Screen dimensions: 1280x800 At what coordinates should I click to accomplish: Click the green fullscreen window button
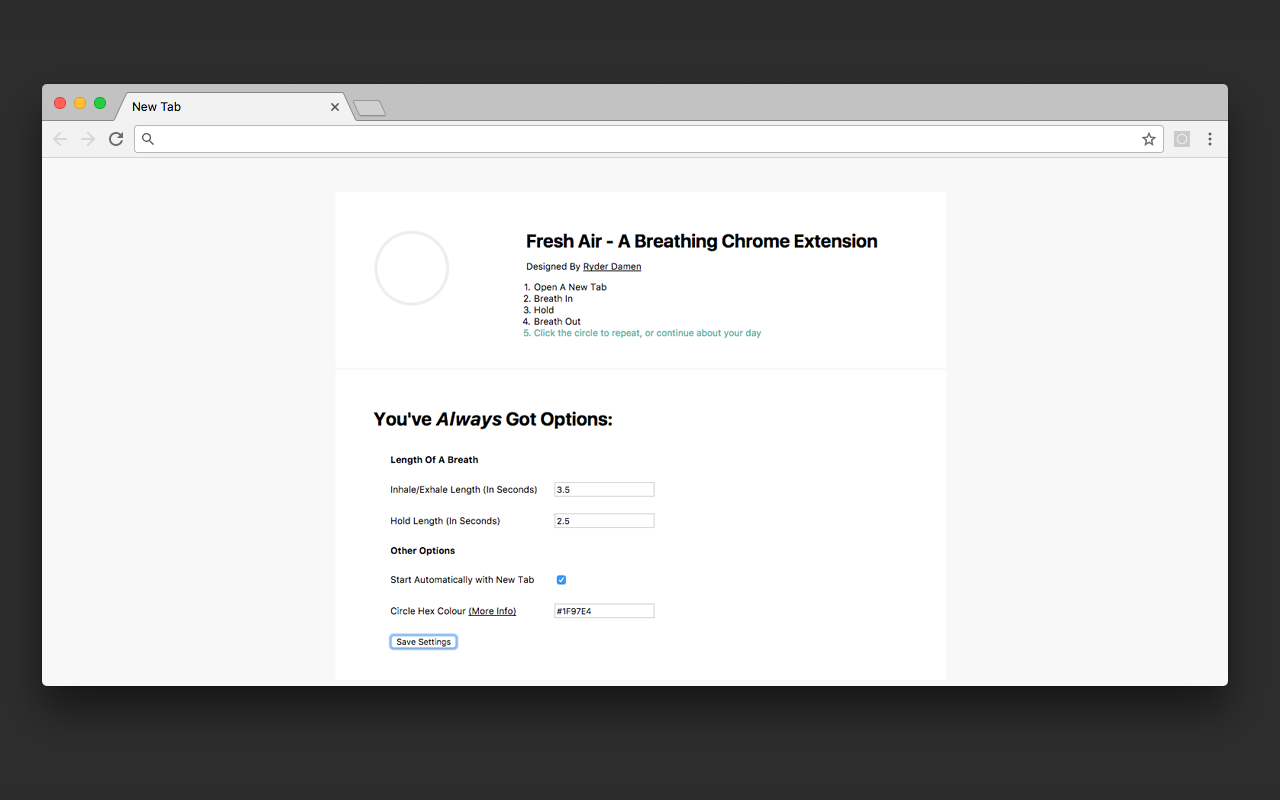(100, 104)
